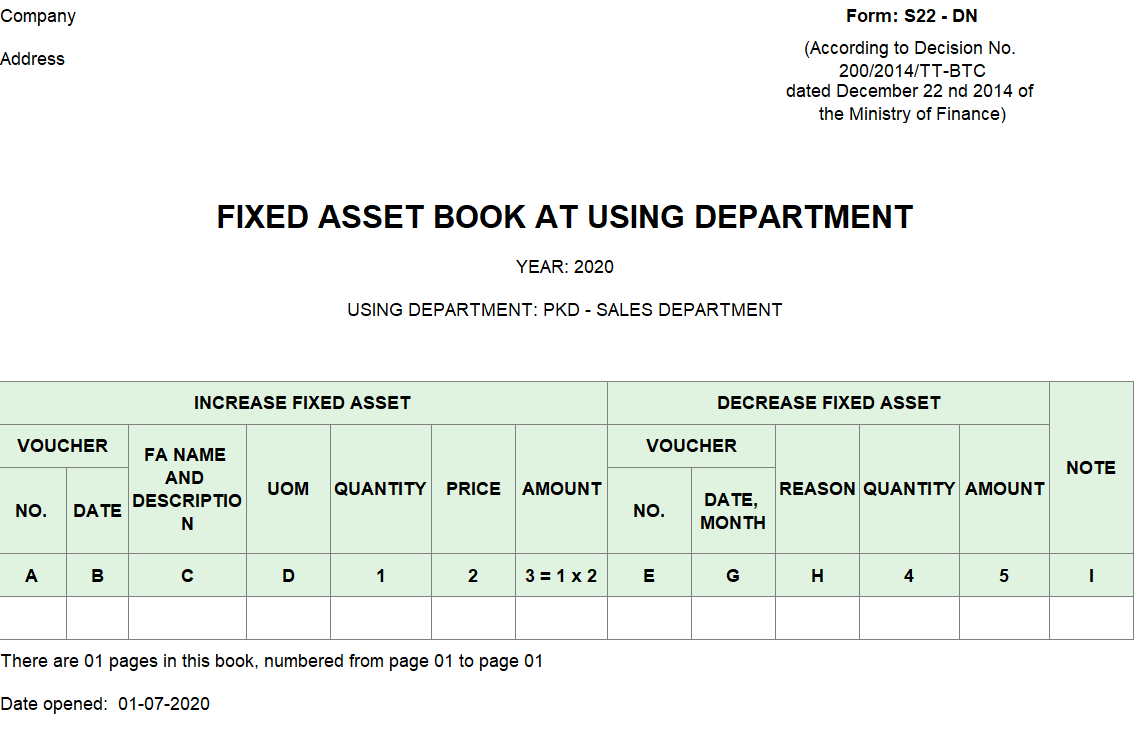Viewport: 1142px width, 746px height.
Task: Click the empty cell under column C
Action: pyautogui.click(x=187, y=618)
